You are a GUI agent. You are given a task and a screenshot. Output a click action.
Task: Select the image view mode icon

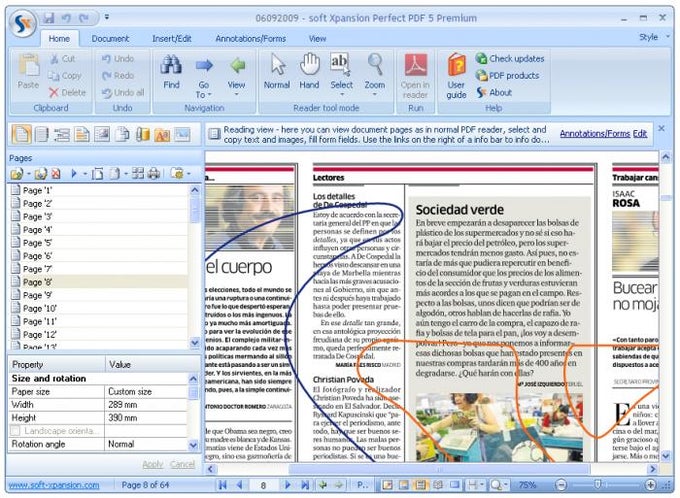[102, 134]
